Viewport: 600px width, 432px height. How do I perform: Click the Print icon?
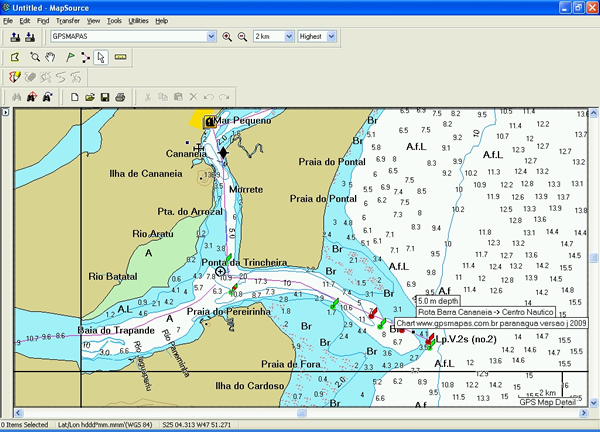click(120, 97)
